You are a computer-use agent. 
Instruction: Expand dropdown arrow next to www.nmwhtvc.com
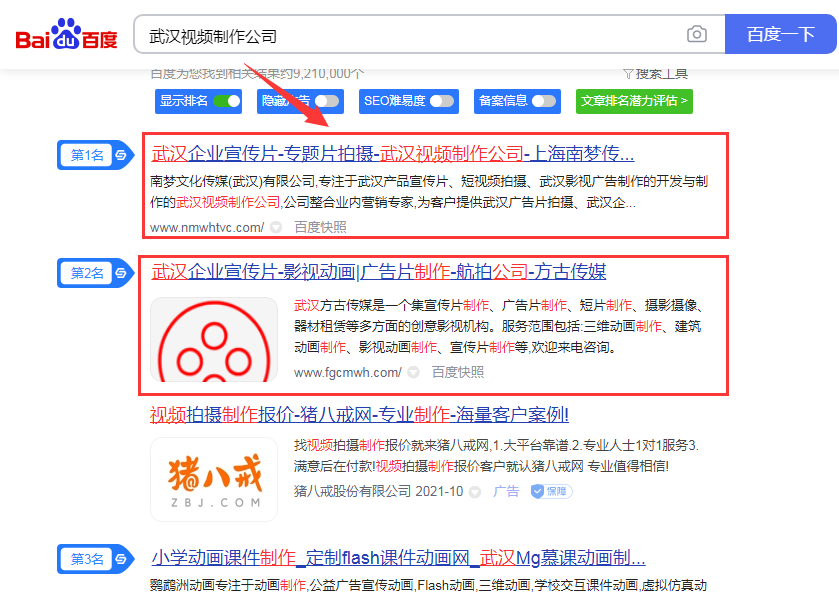point(276,227)
